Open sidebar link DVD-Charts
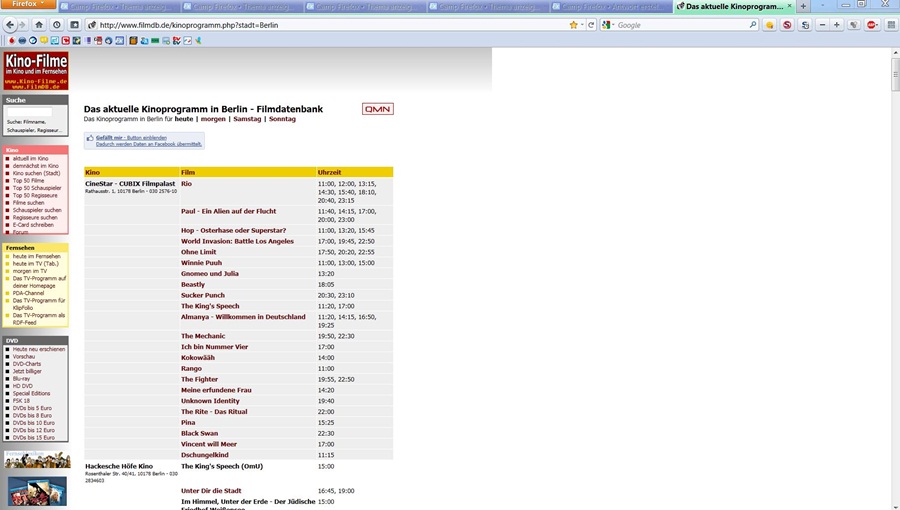The image size is (900, 510). click(x=26, y=364)
